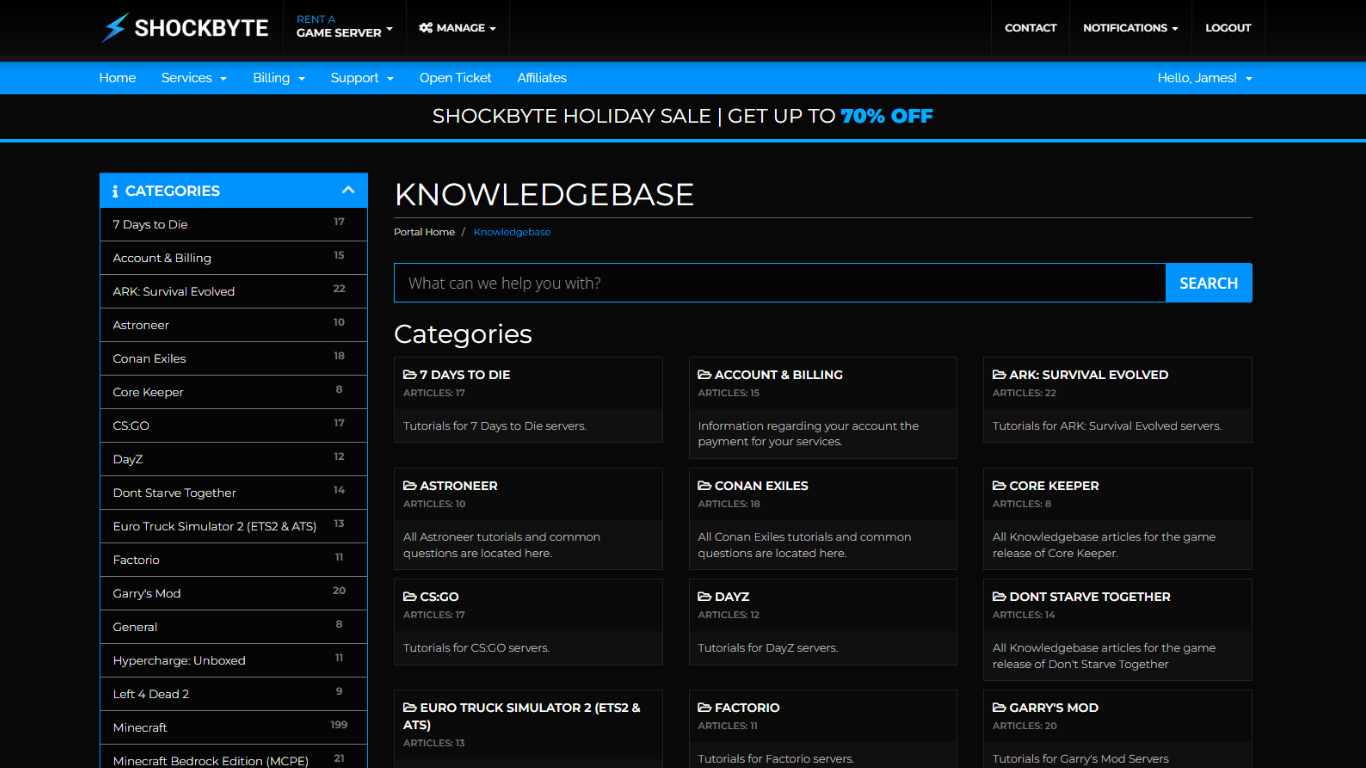Viewport: 1366px width, 768px height.
Task: Open the ARK: SURVIVAL EVOLVED category title
Action: pyautogui.click(x=1089, y=375)
